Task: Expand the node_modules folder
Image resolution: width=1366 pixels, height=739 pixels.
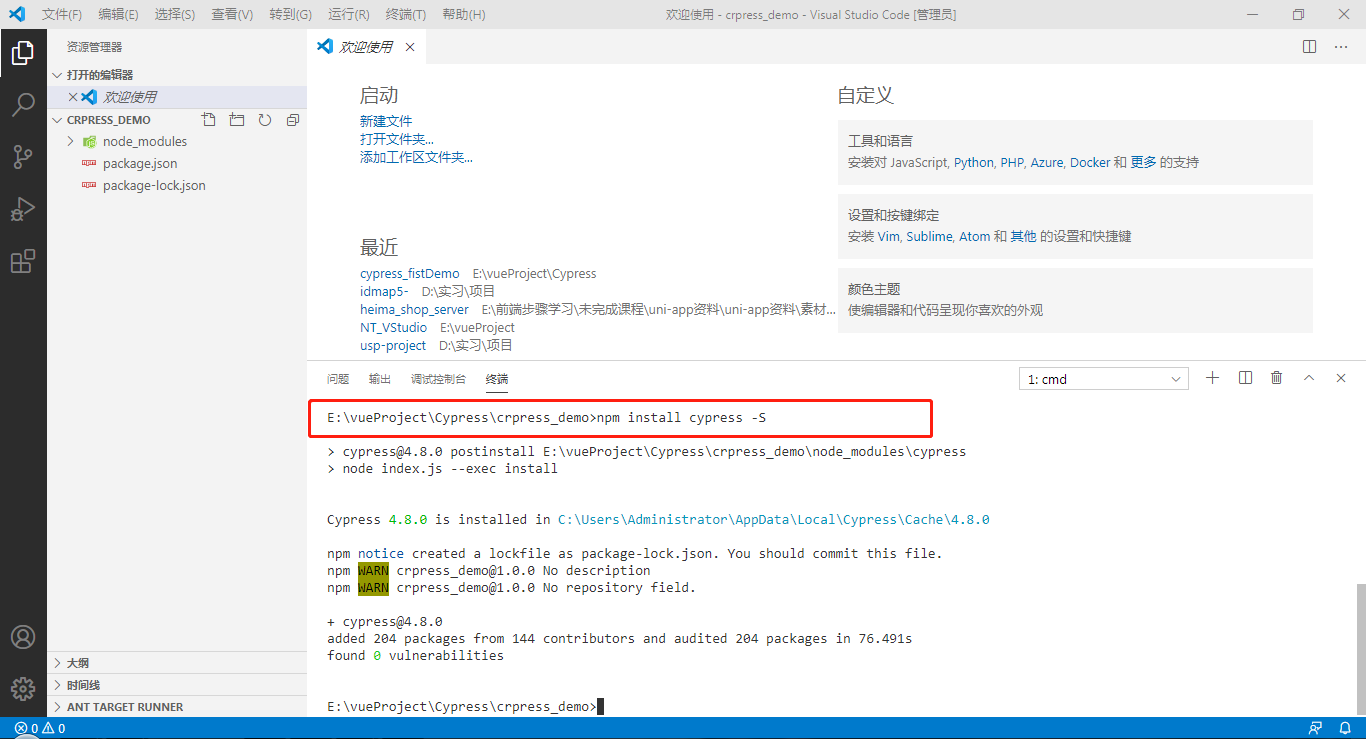Action: (x=71, y=141)
